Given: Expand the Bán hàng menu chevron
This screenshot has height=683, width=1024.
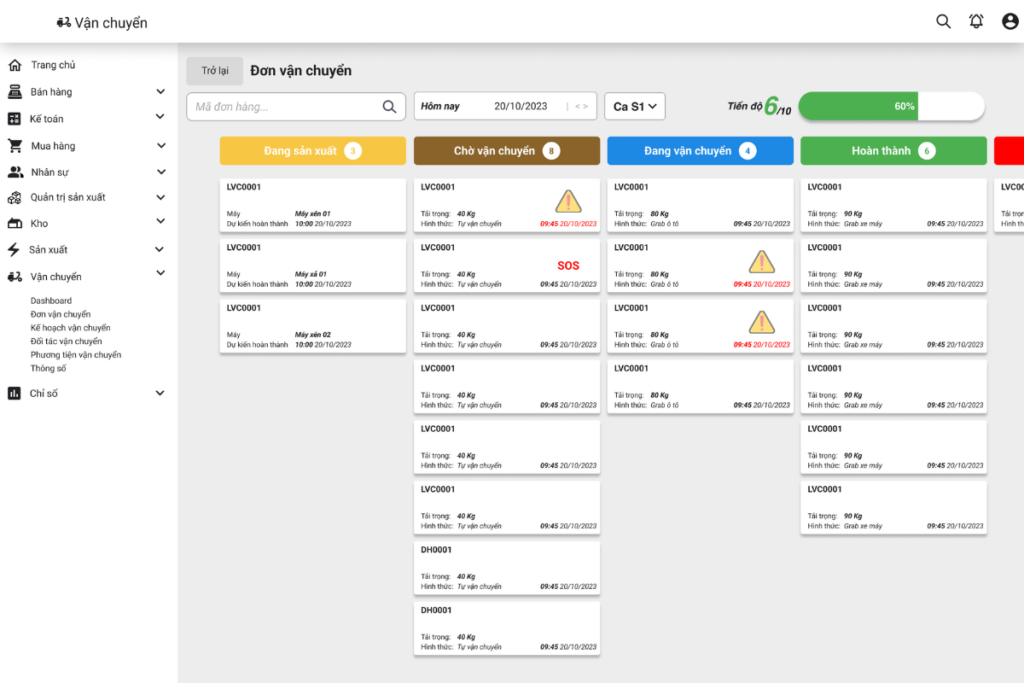Looking at the screenshot, I should click(160, 92).
